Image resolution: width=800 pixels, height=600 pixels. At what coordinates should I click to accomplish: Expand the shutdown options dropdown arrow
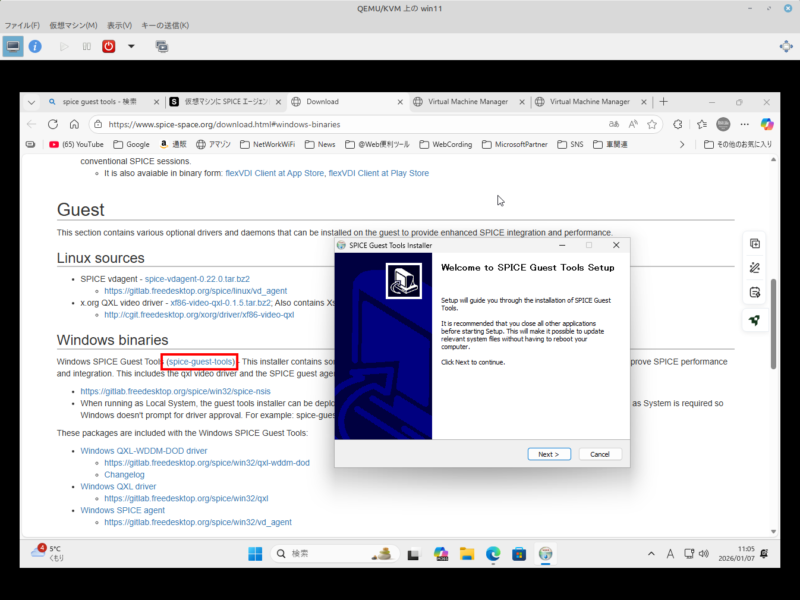tap(131, 46)
